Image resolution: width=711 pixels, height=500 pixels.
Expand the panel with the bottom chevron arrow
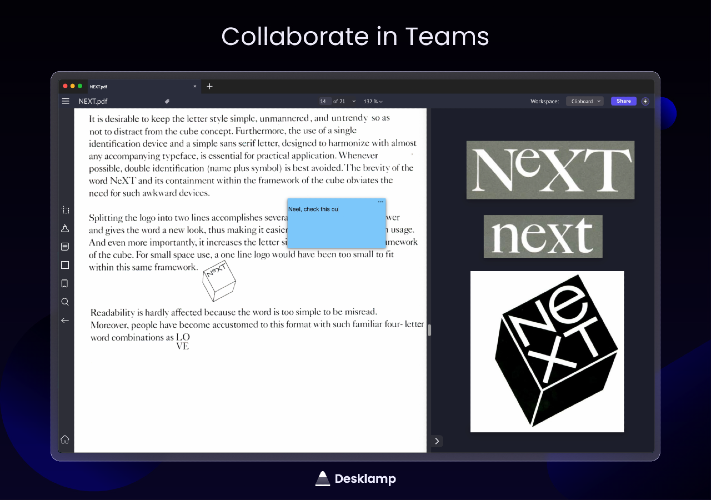(437, 441)
